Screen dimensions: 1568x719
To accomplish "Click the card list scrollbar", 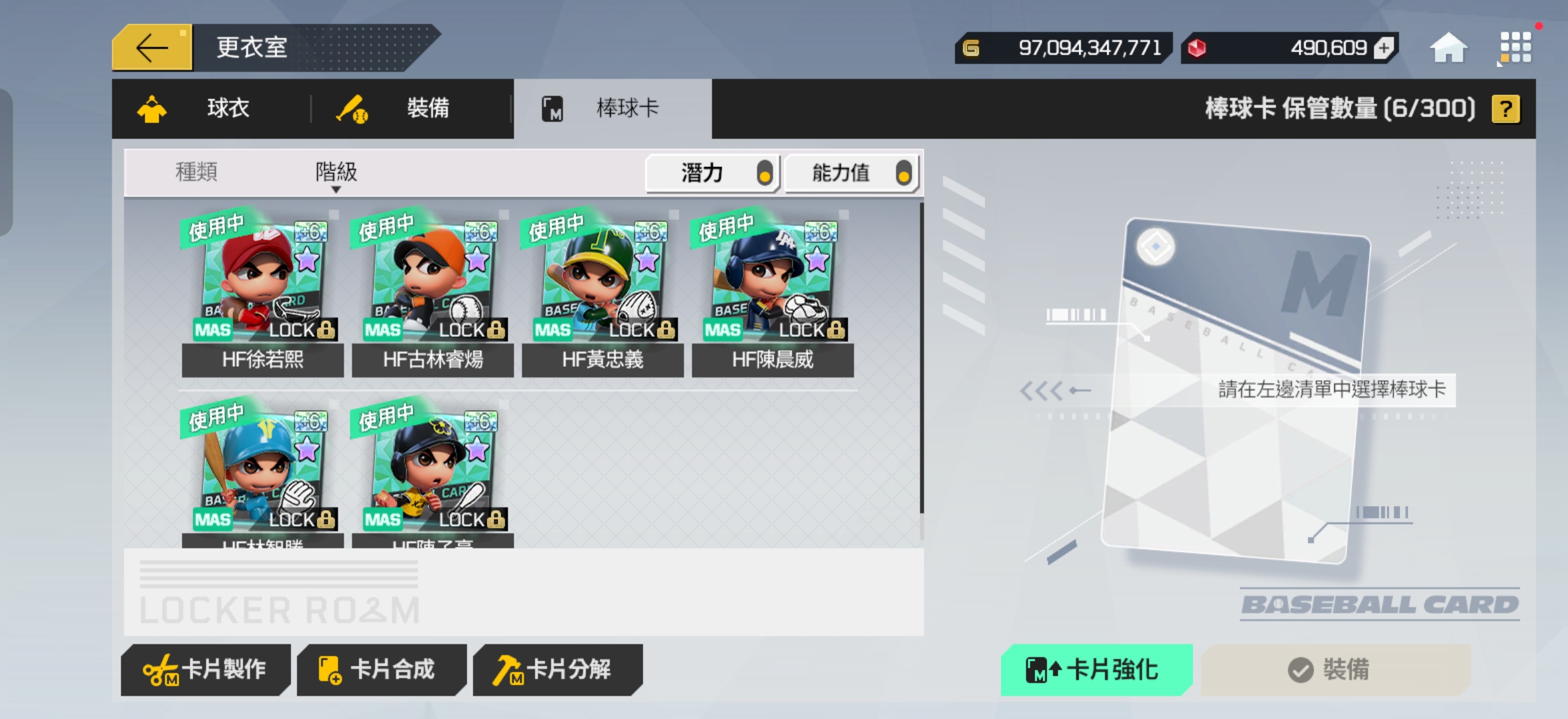I will (x=921, y=358).
